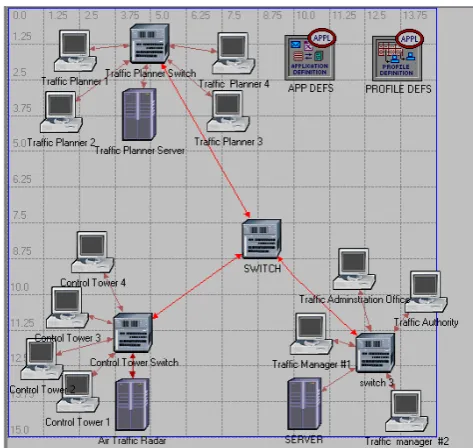Select the Air Traffic Radar server icon
Screen dimensions: 473x448
132,404
